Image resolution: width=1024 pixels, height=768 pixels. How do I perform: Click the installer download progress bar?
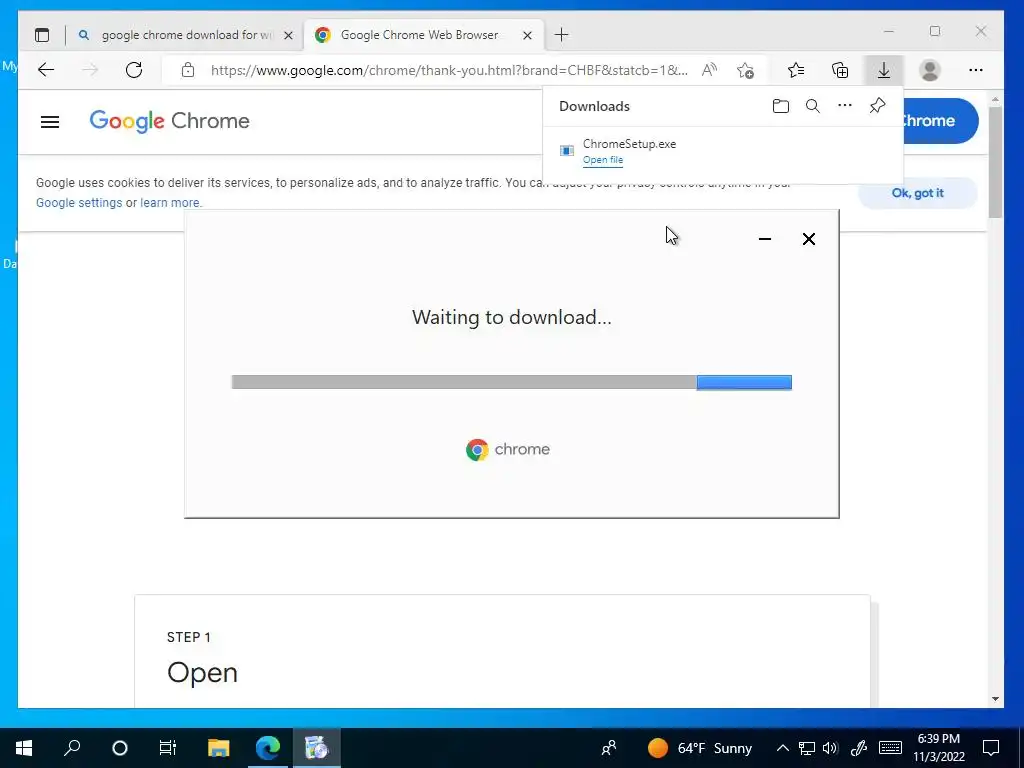pyautogui.click(x=511, y=382)
